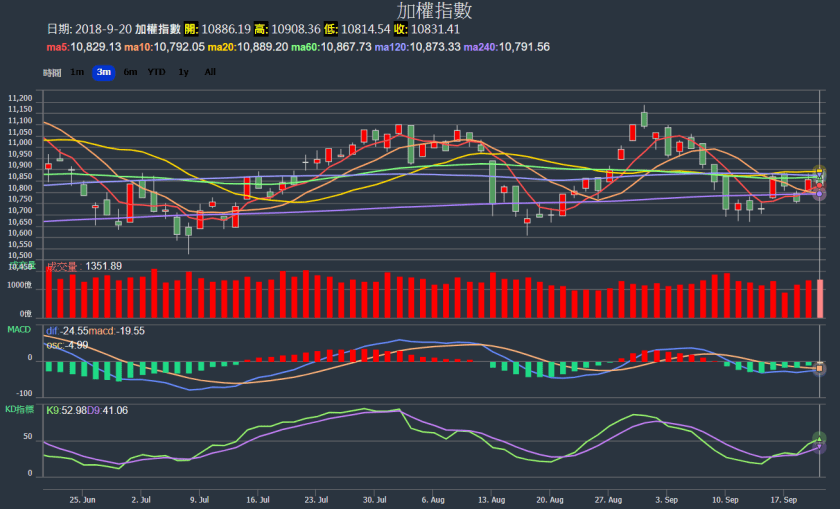
Task: Set the chart range to YTD
Action: tap(156, 72)
